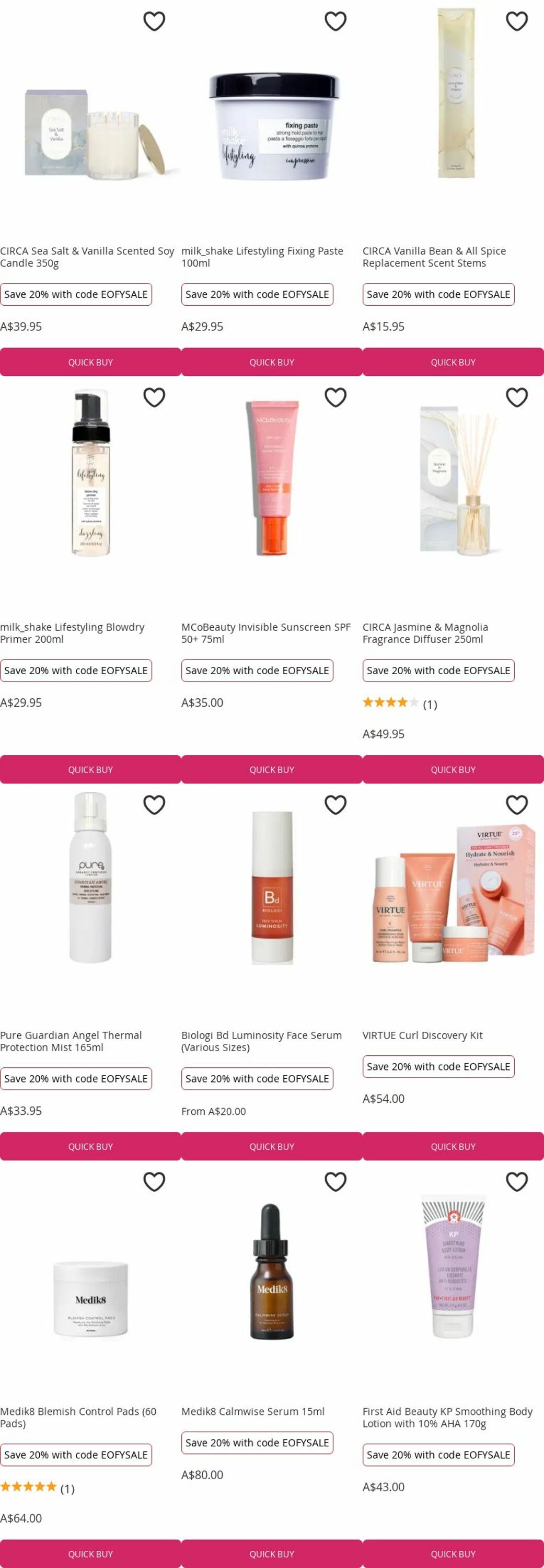Wishlist the Biologi Bd Luminosity Serum
The width and height of the screenshot is (544, 1568).
click(x=335, y=805)
